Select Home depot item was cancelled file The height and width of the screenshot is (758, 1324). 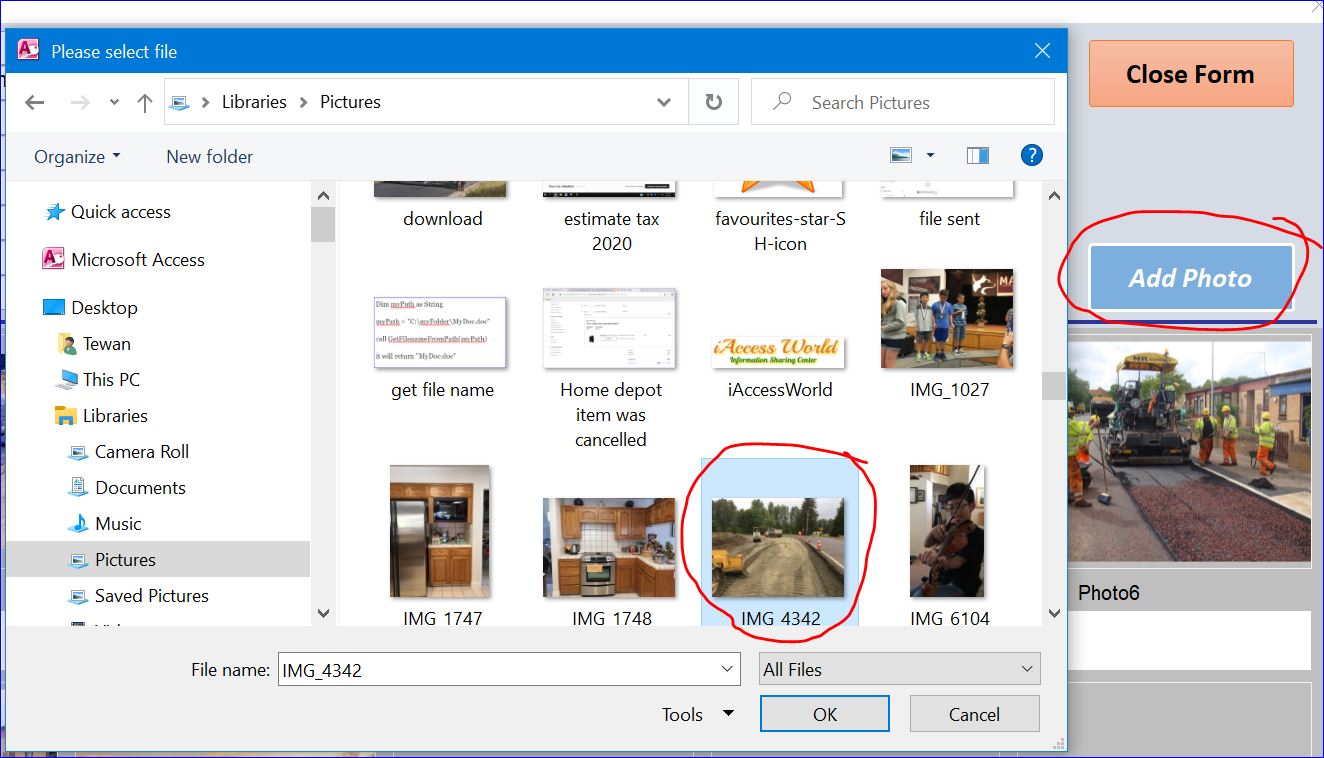[x=611, y=368]
